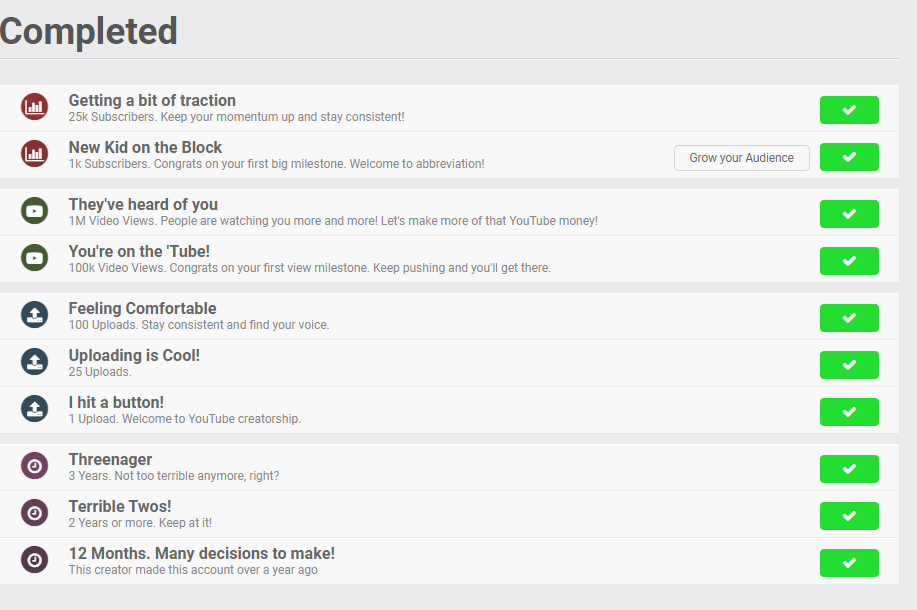Click the chart icon next to New Kid on the Block
The height and width of the screenshot is (610, 917).
[35, 154]
